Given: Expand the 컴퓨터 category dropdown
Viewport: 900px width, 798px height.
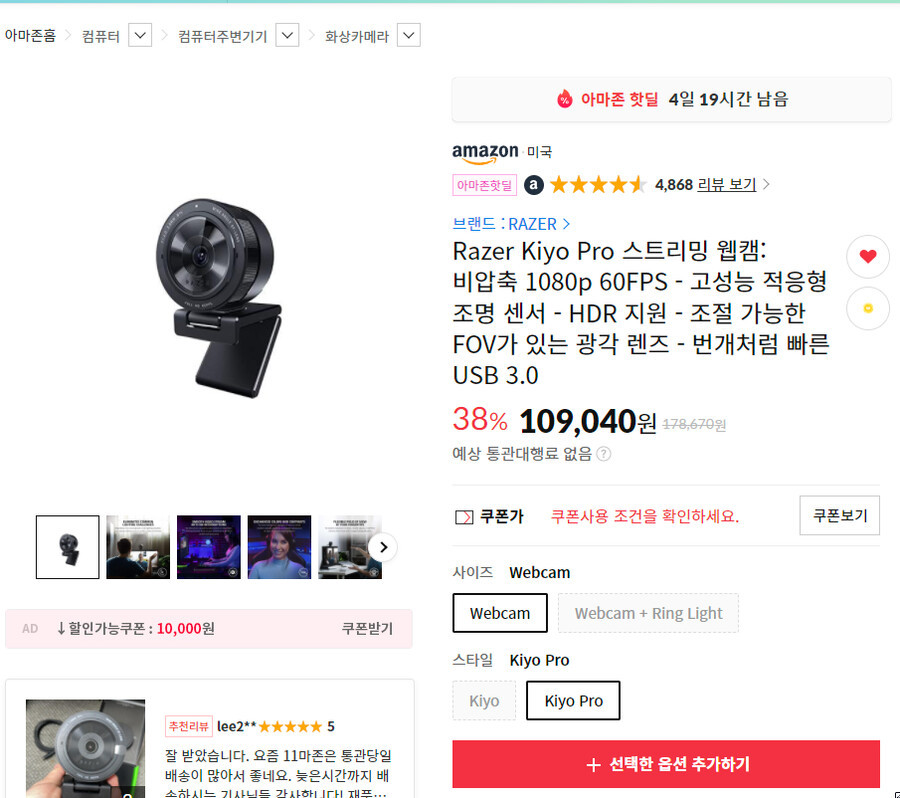Looking at the screenshot, I should (139, 36).
